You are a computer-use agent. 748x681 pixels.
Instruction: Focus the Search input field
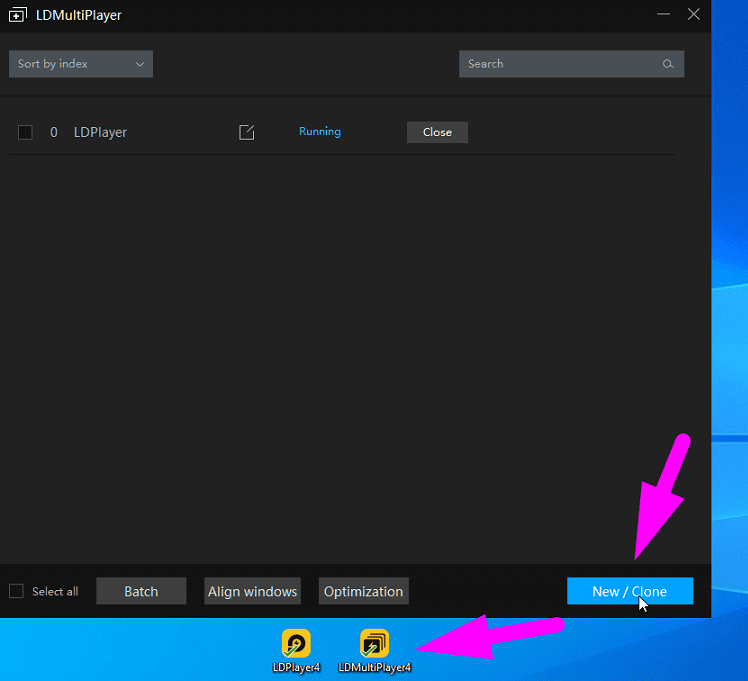[571, 64]
